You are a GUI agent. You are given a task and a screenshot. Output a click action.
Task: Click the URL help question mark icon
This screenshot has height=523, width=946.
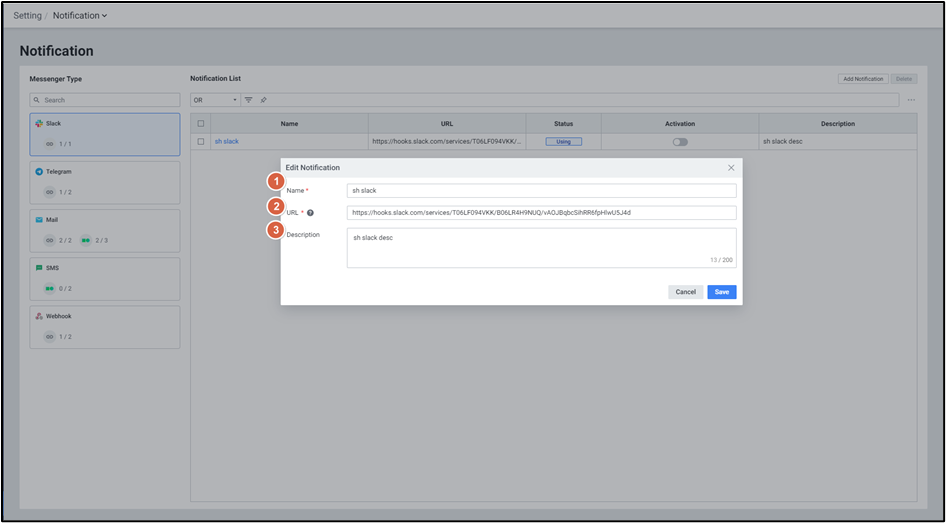click(310, 213)
